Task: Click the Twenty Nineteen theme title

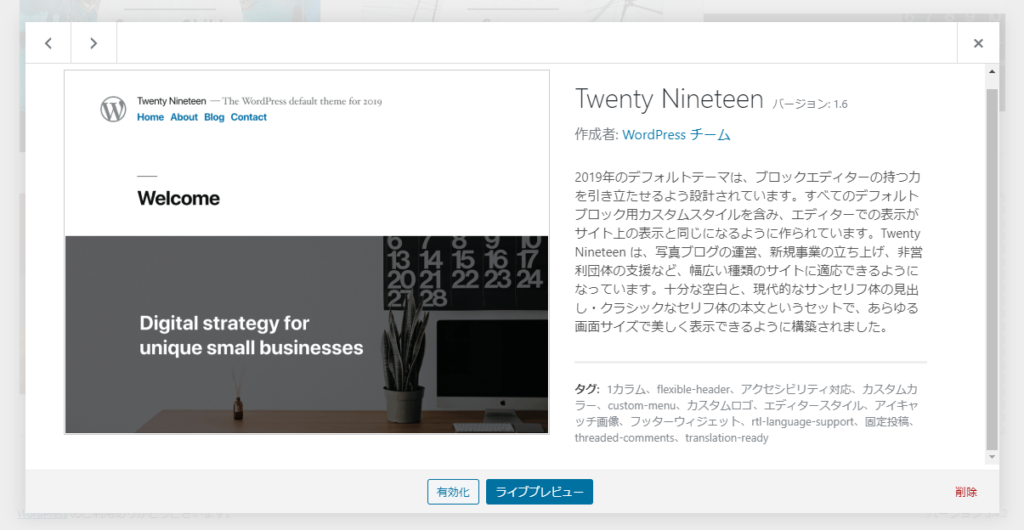Action: tap(669, 99)
